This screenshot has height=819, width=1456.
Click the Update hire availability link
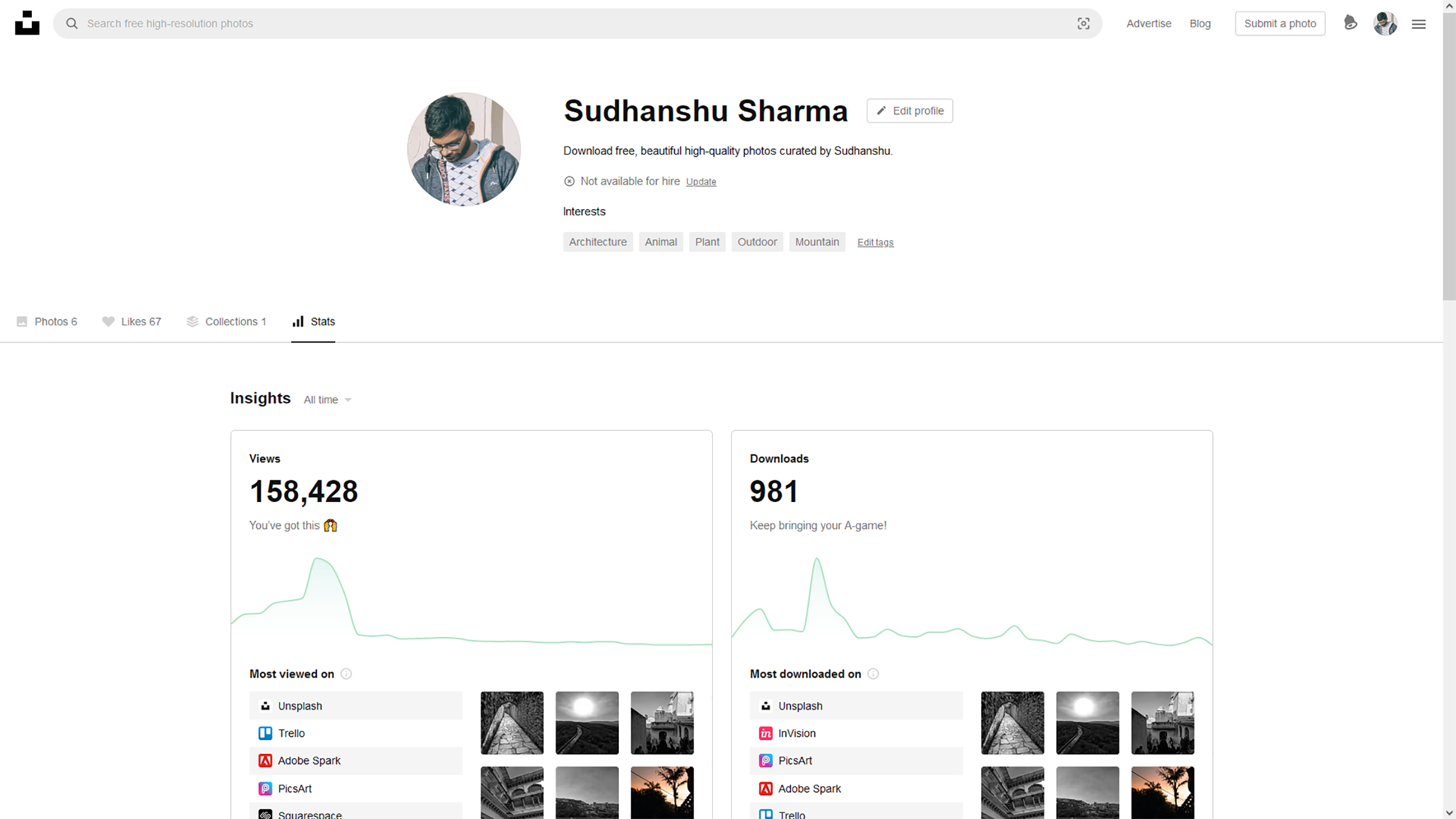coord(700,181)
